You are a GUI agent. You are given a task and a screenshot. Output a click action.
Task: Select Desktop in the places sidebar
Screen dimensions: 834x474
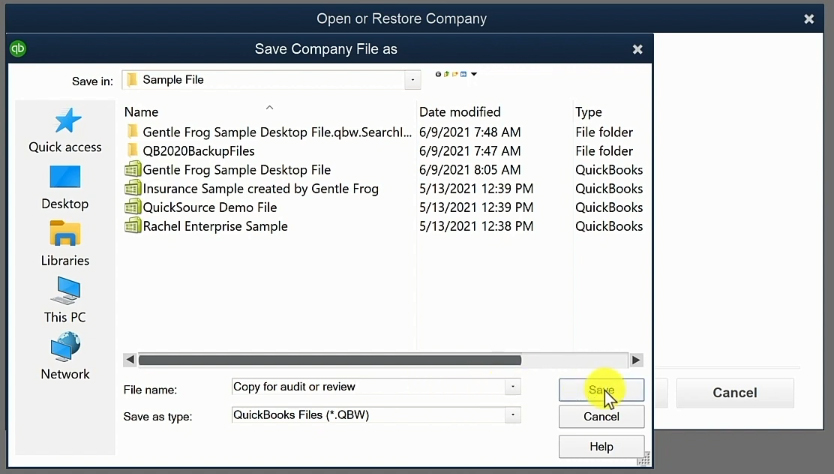pyautogui.click(x=65, y=188)
